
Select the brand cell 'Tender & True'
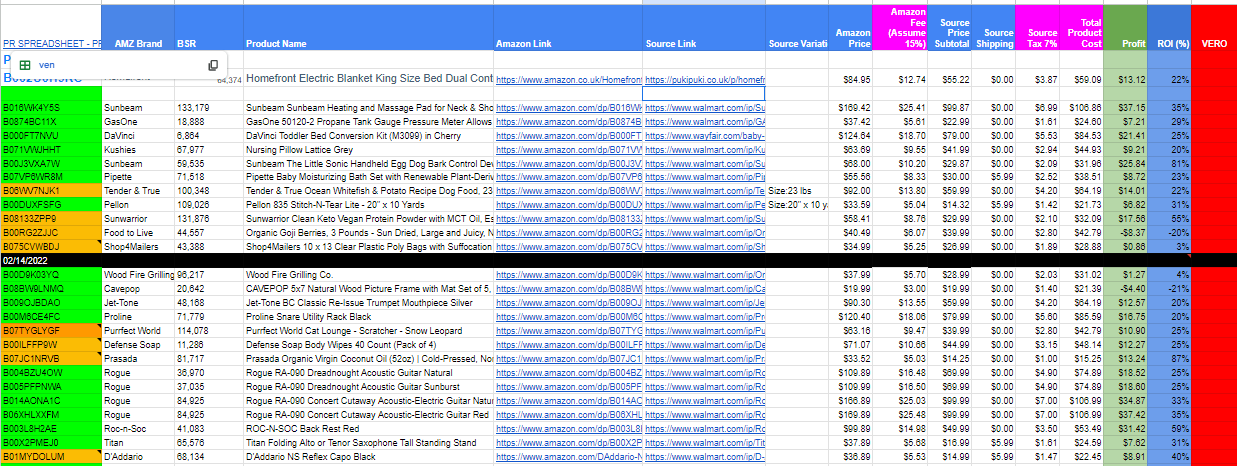138,189
